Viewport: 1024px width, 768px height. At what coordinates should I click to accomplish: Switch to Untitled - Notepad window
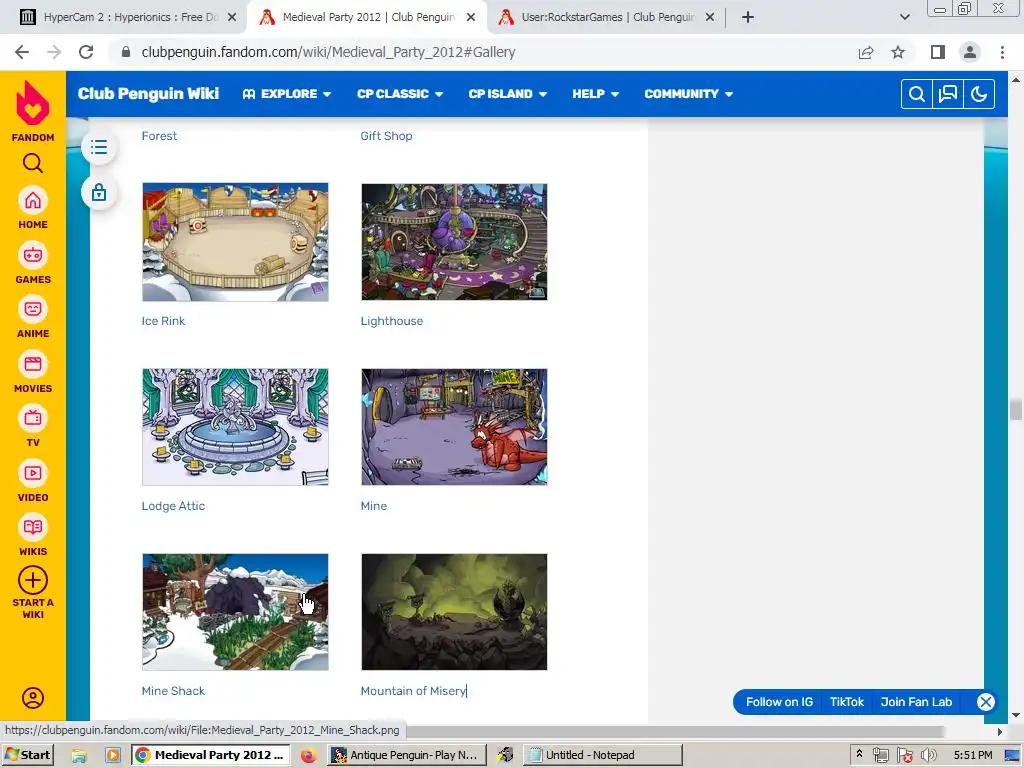click(603, 755)
